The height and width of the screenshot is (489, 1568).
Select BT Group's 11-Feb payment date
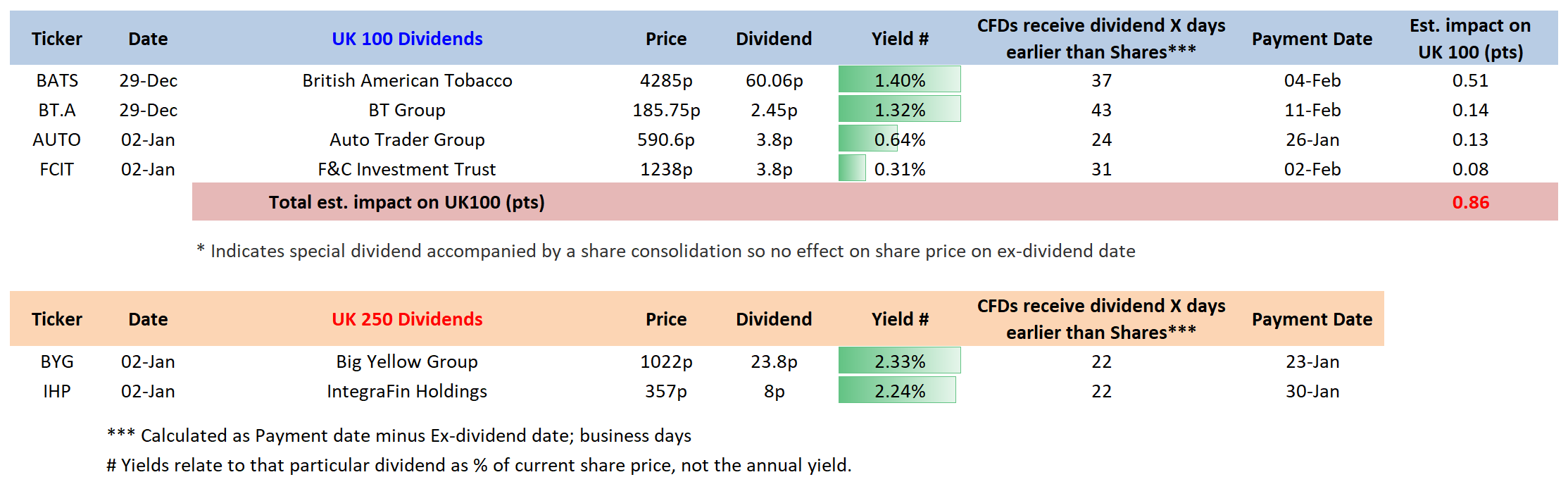coord(1312,110)
